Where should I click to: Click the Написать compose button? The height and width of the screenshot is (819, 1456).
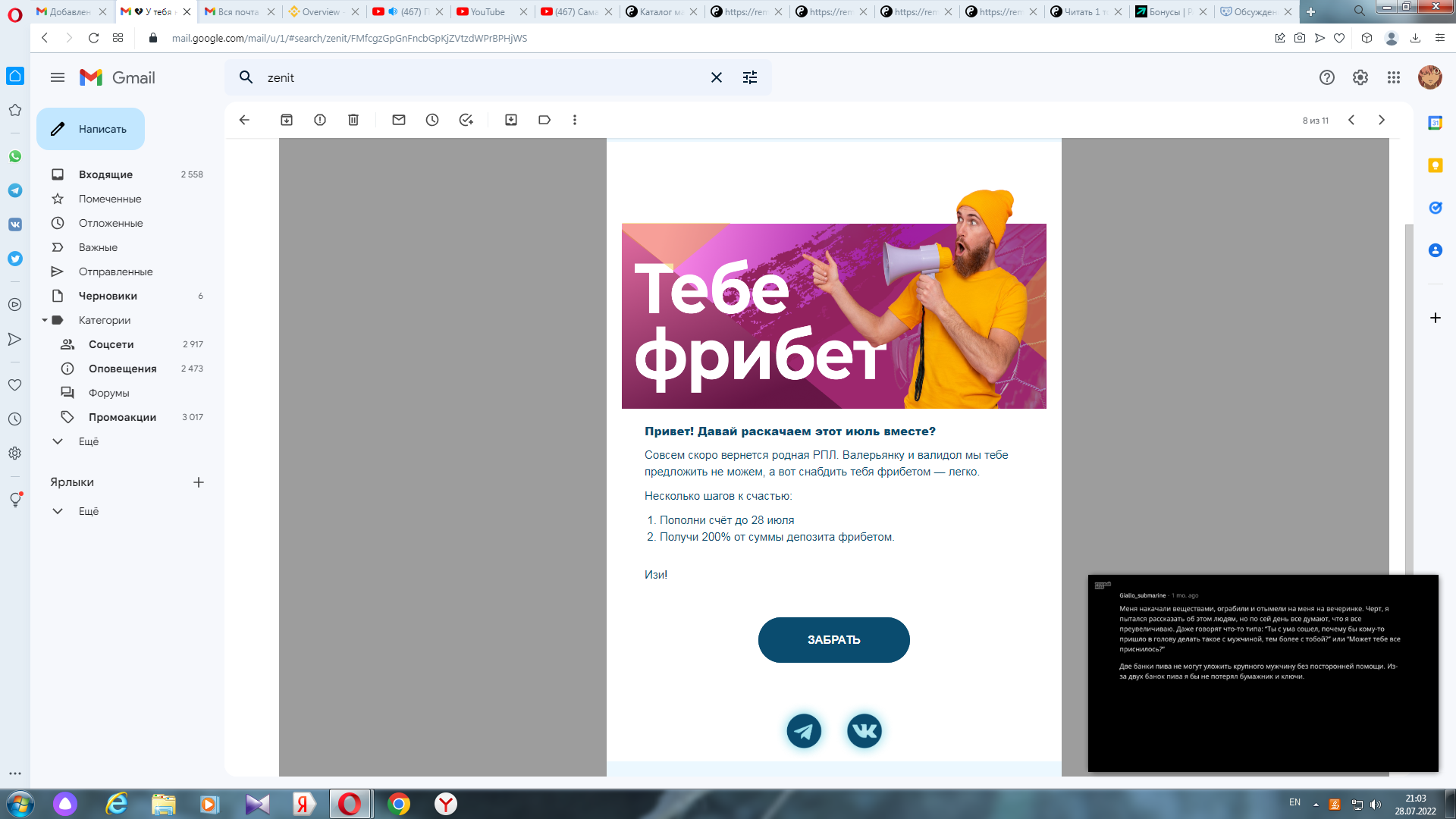point(91,129)
